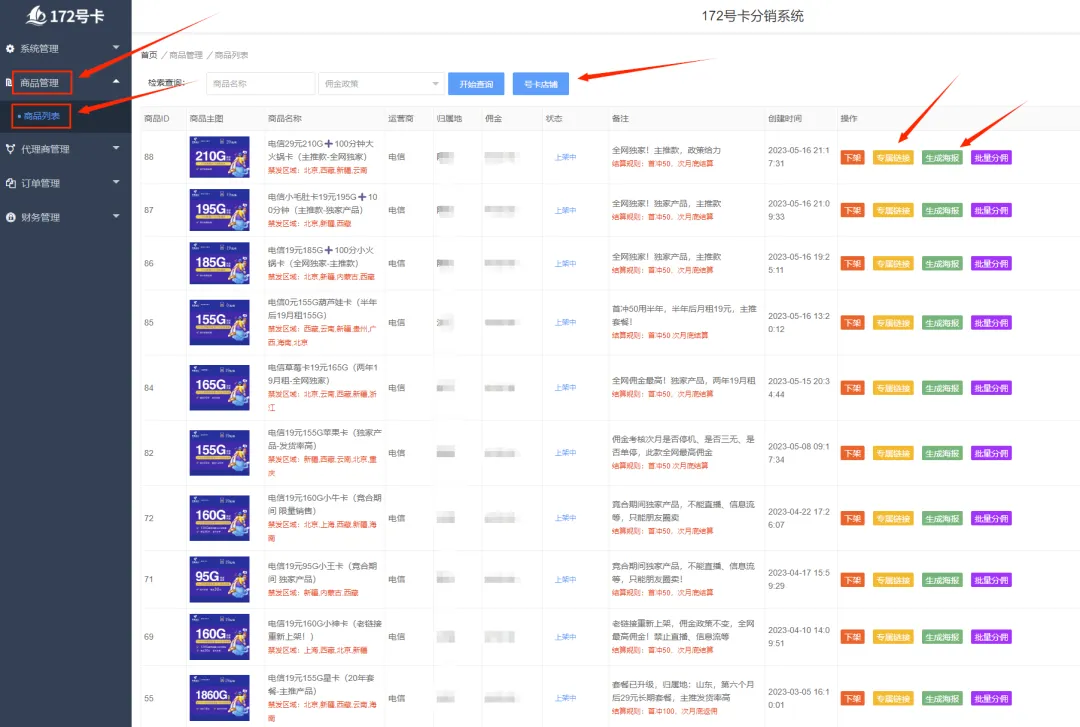Click 专属链接 for product ID 87
The height and width of the screenshot is (727, 1080).
click(x=892, y=211)
